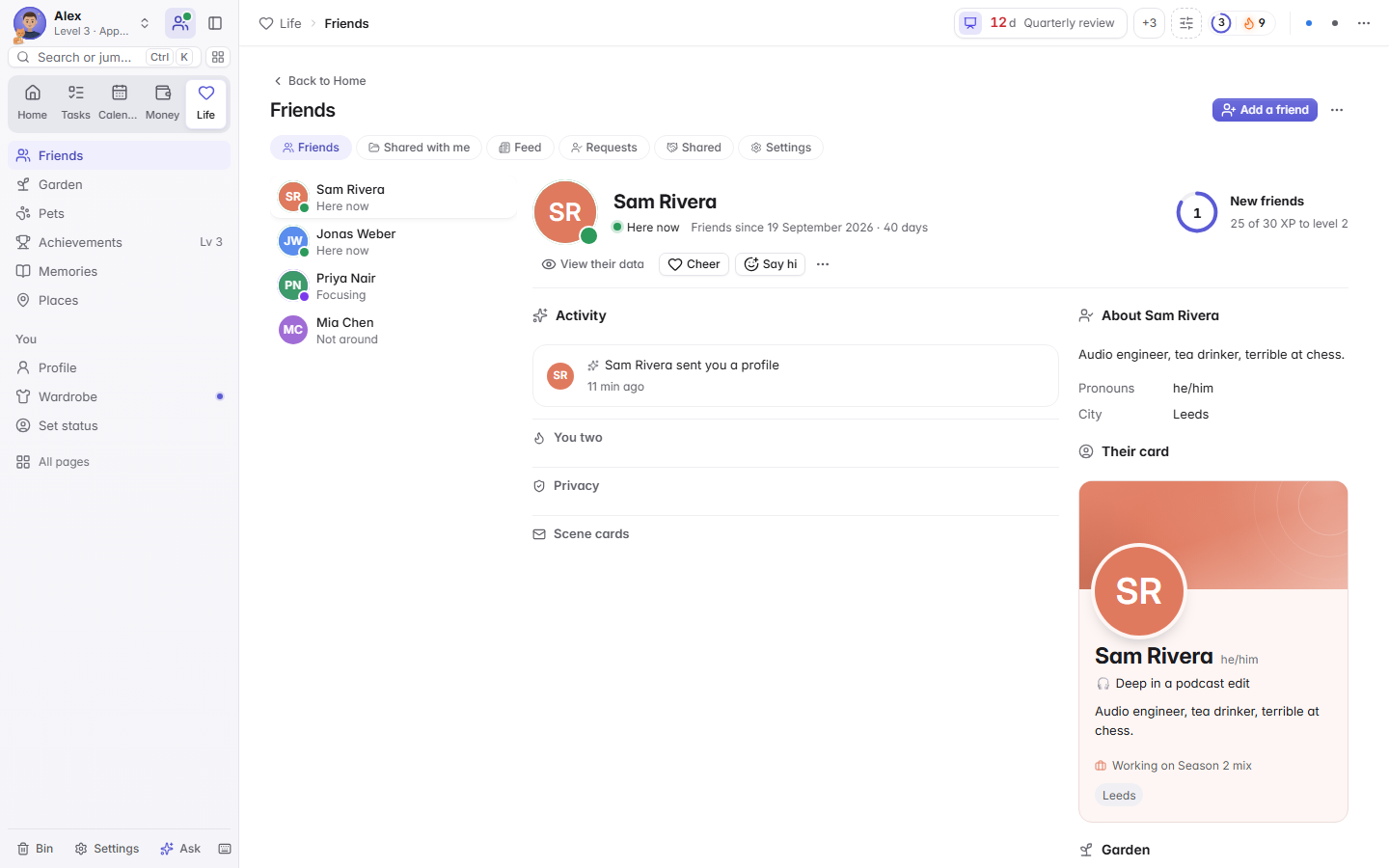Select the Life heart section
This screenshot has height=868, width=1389.
(205, 103)
